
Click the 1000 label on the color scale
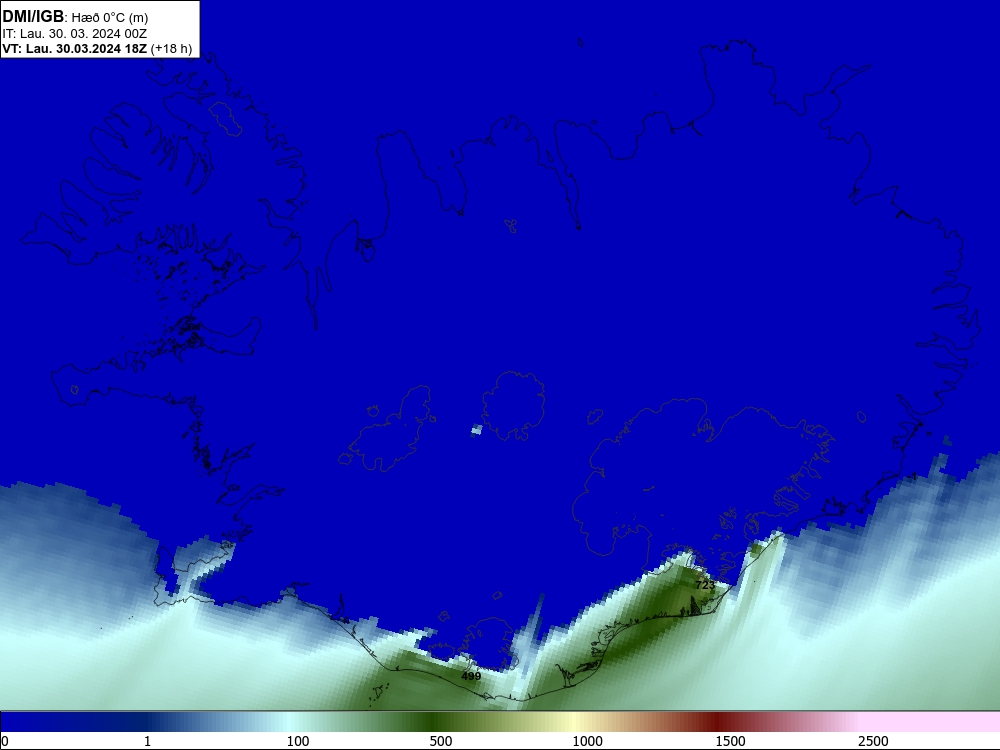[587, 741]
